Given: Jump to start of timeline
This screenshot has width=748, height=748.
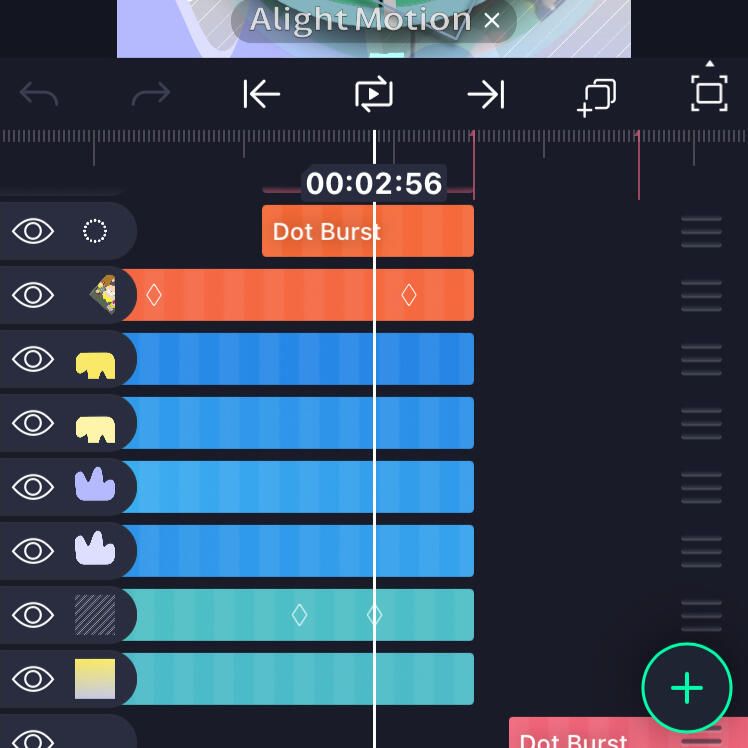Looking at the screenshot, I should (x=261, y=94).
